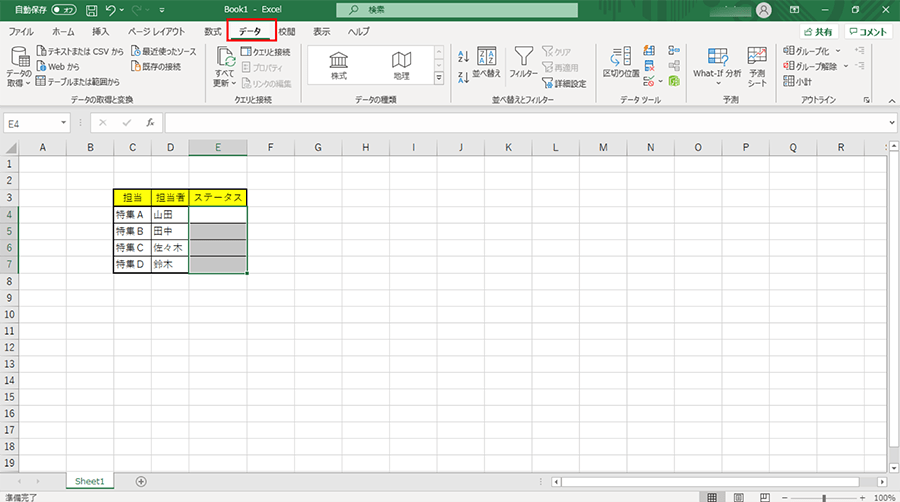Select ステータス header cell
Screen dimensions: 900x502
[x=218, y=197]
